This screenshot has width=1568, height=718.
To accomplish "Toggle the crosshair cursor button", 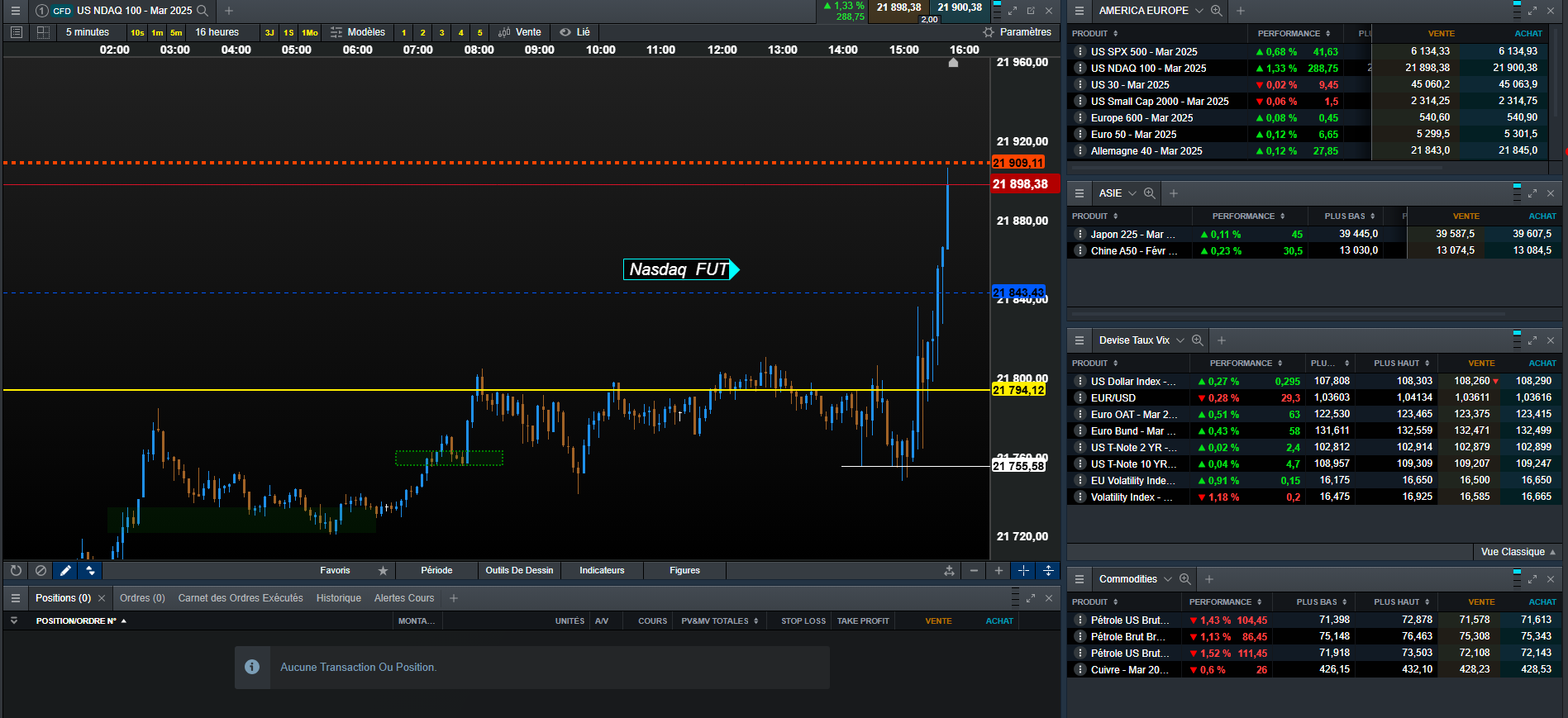I will point(1023,570).
